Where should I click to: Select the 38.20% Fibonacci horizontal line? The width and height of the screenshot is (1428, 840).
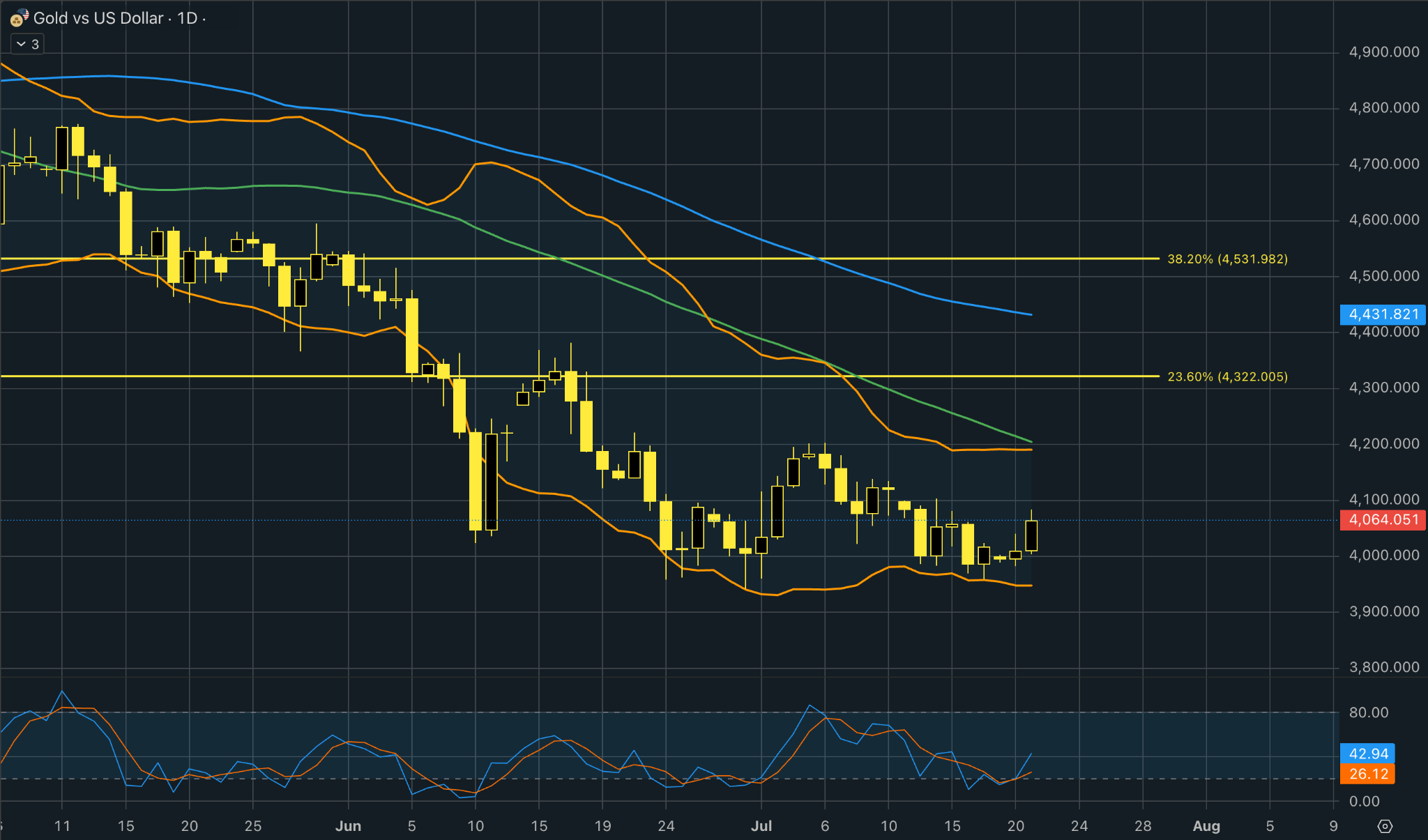pos(579,259)
